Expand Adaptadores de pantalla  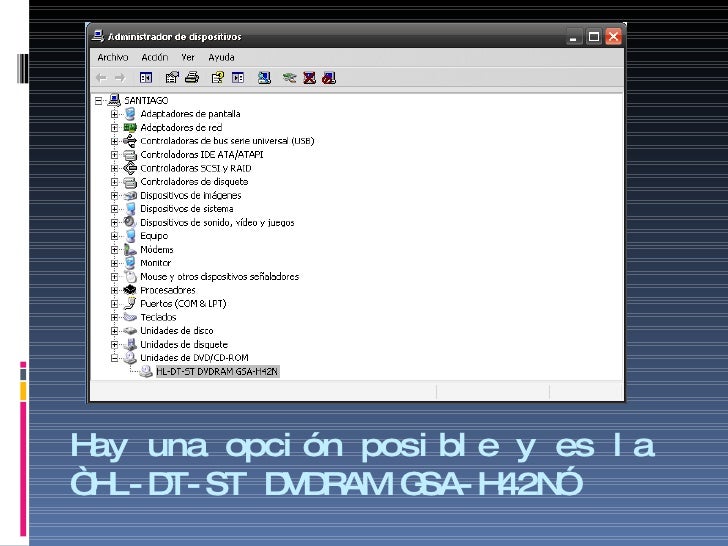coord(114,114)
